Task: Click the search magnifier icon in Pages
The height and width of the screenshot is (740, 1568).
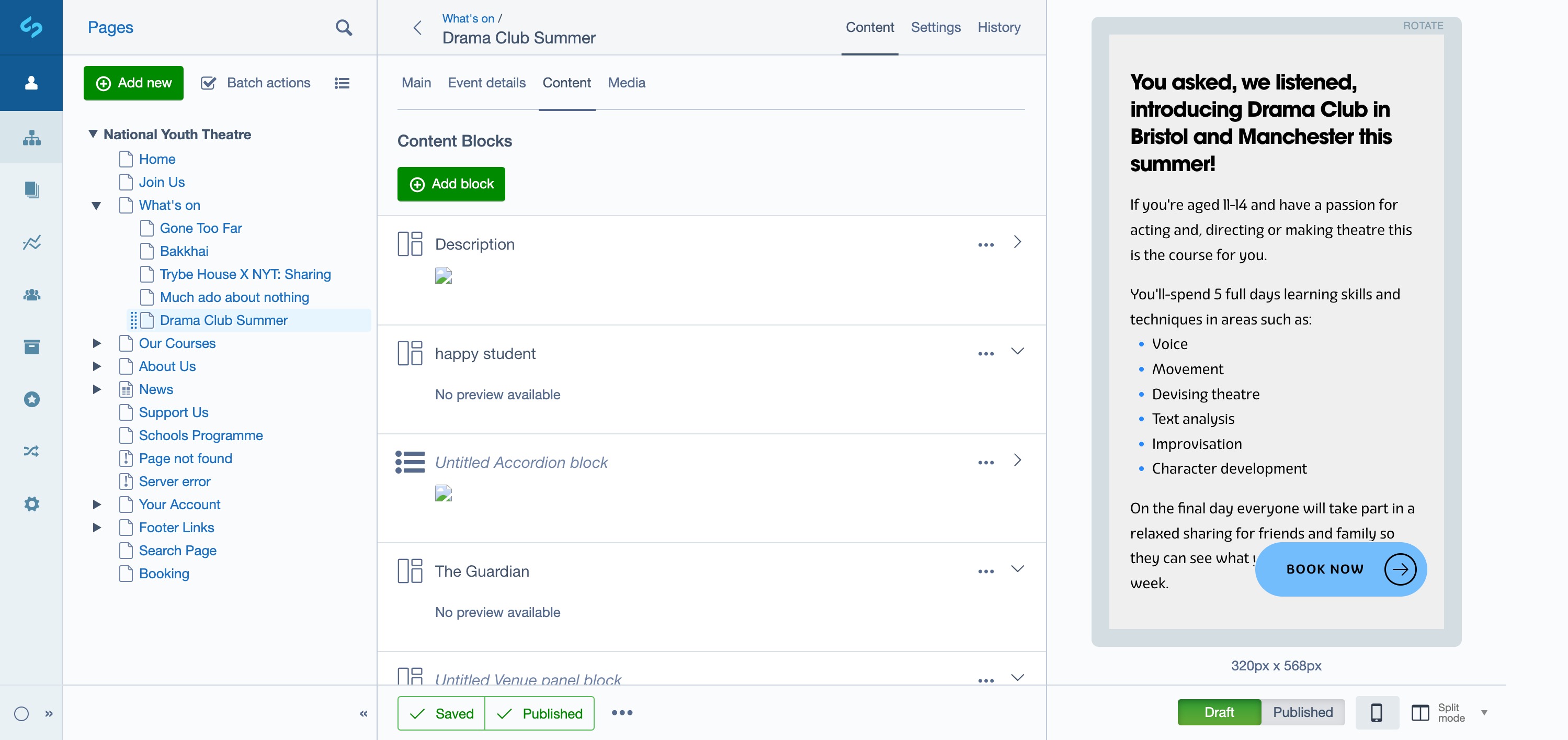Action: pyautogui.click(x=344, y=27)
